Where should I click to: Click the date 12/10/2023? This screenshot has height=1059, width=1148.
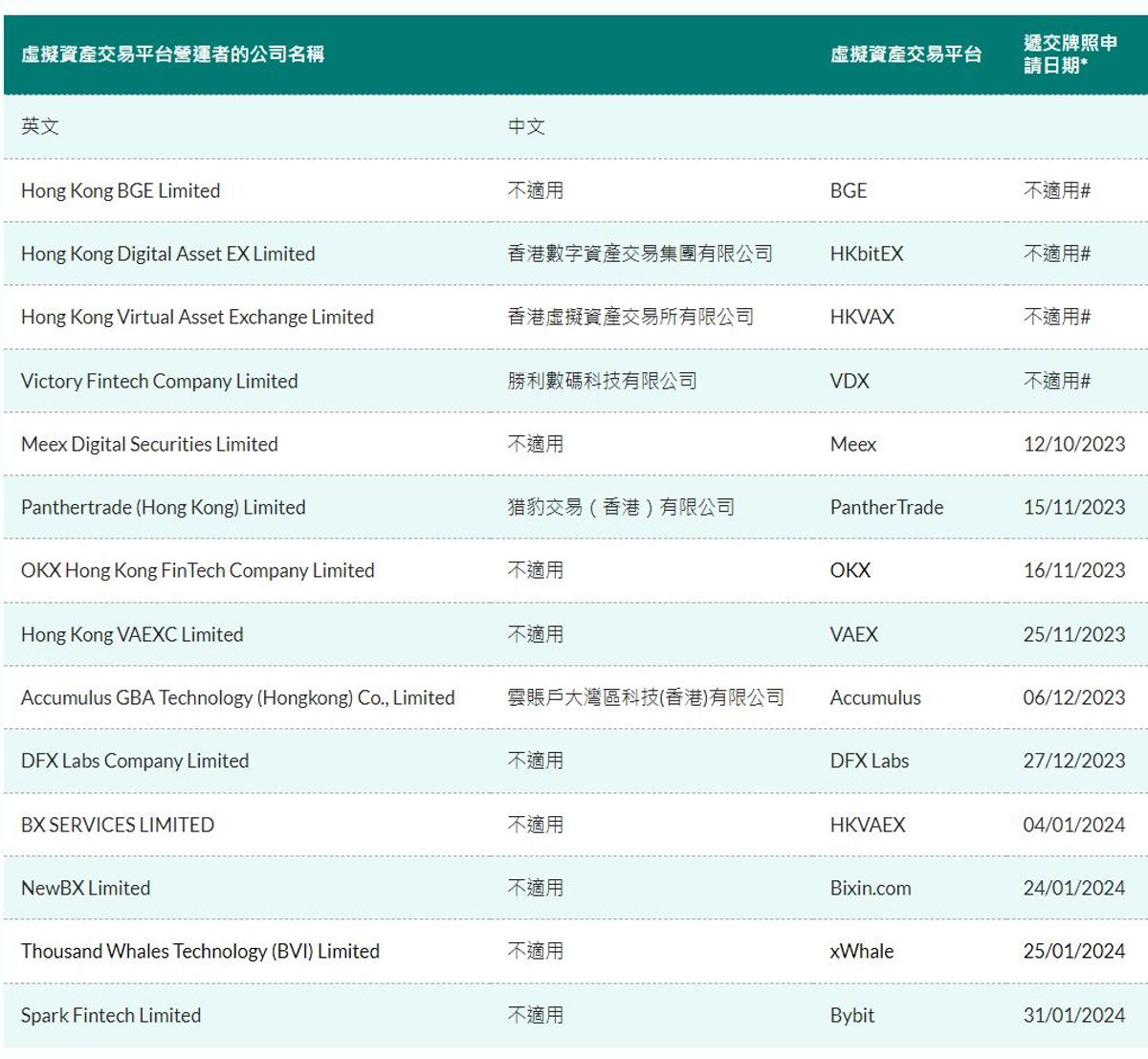point(1074,444)
